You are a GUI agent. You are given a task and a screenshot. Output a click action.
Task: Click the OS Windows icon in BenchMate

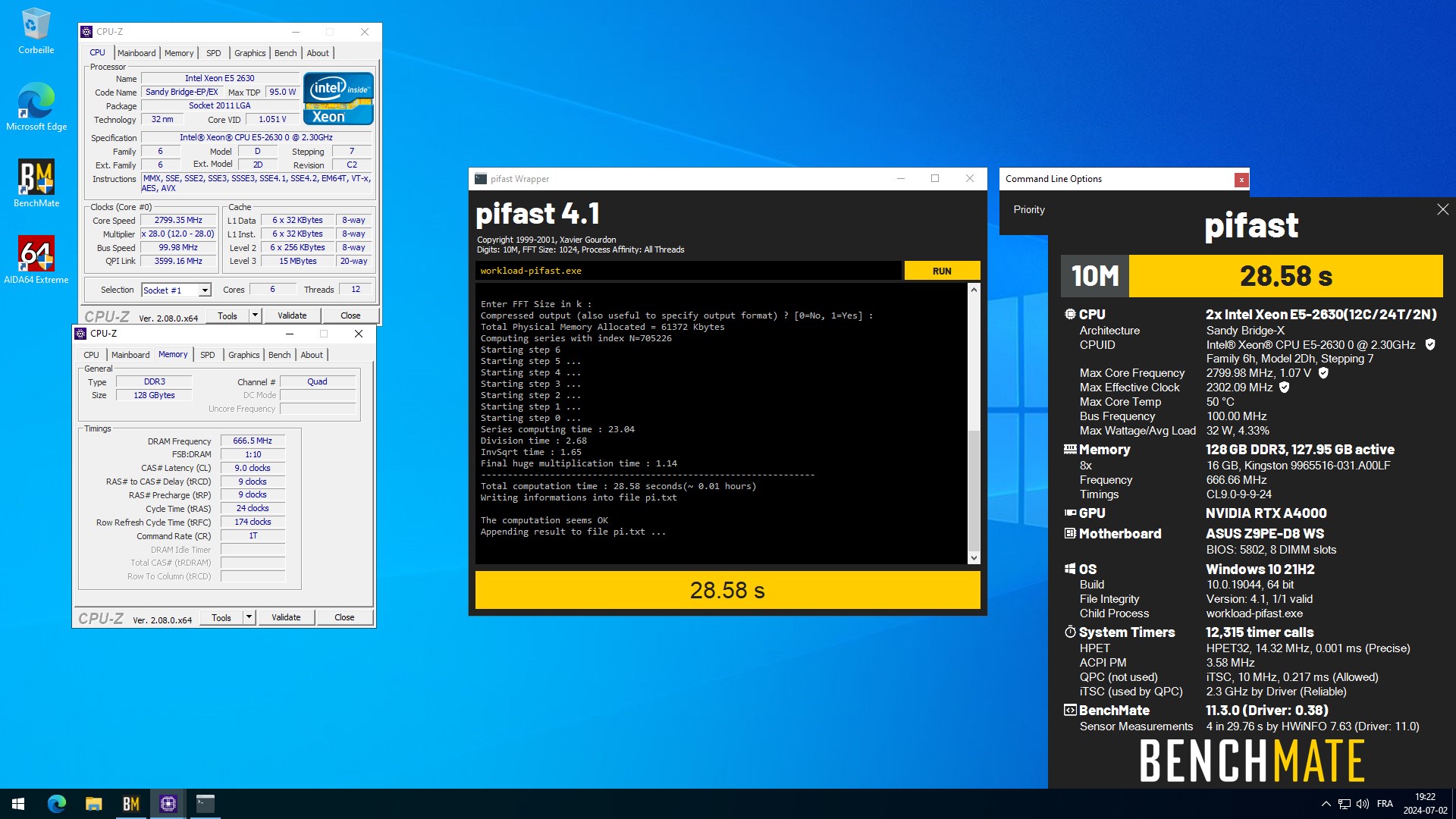(1070, 569)
